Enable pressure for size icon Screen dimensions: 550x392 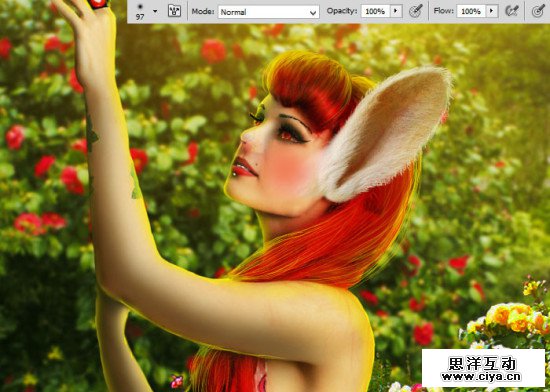(538, 11)
